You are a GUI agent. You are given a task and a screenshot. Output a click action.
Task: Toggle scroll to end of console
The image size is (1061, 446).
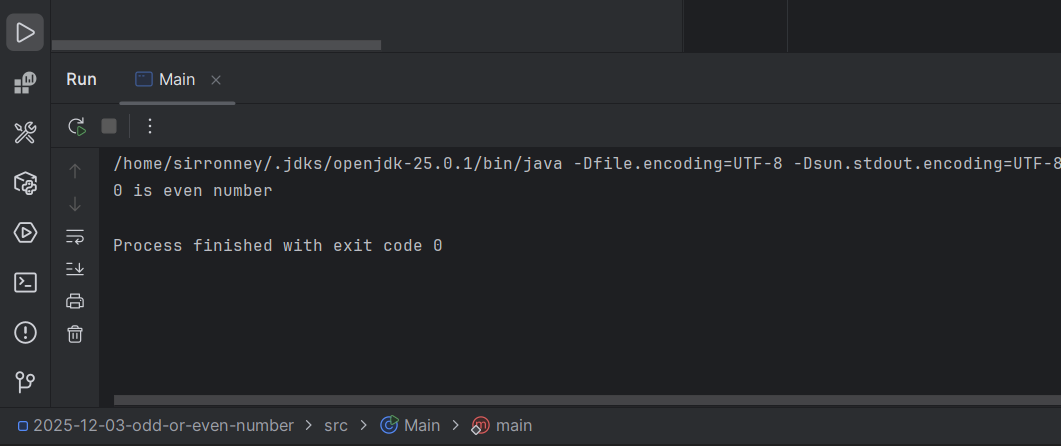click(75, 268)
